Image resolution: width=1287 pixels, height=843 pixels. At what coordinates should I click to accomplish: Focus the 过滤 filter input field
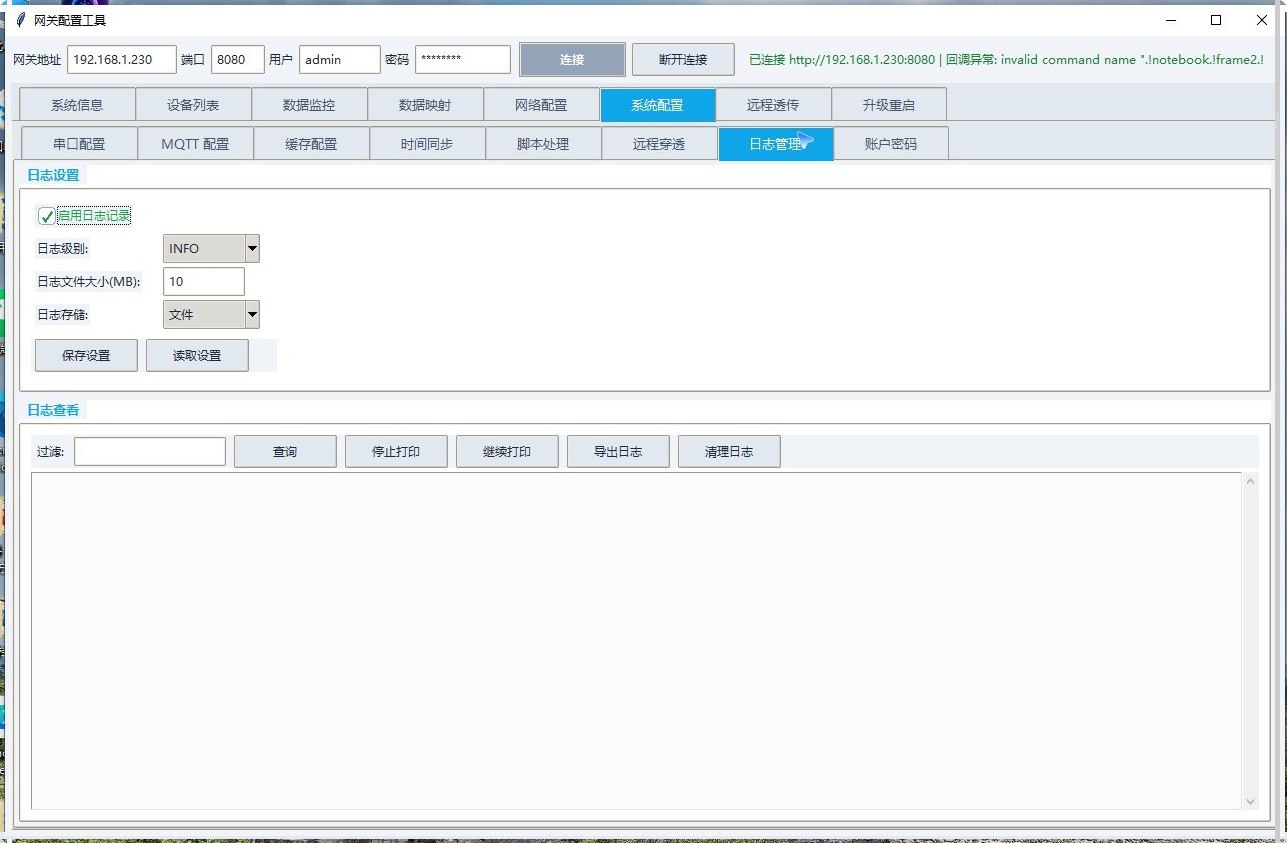[150, 451]
